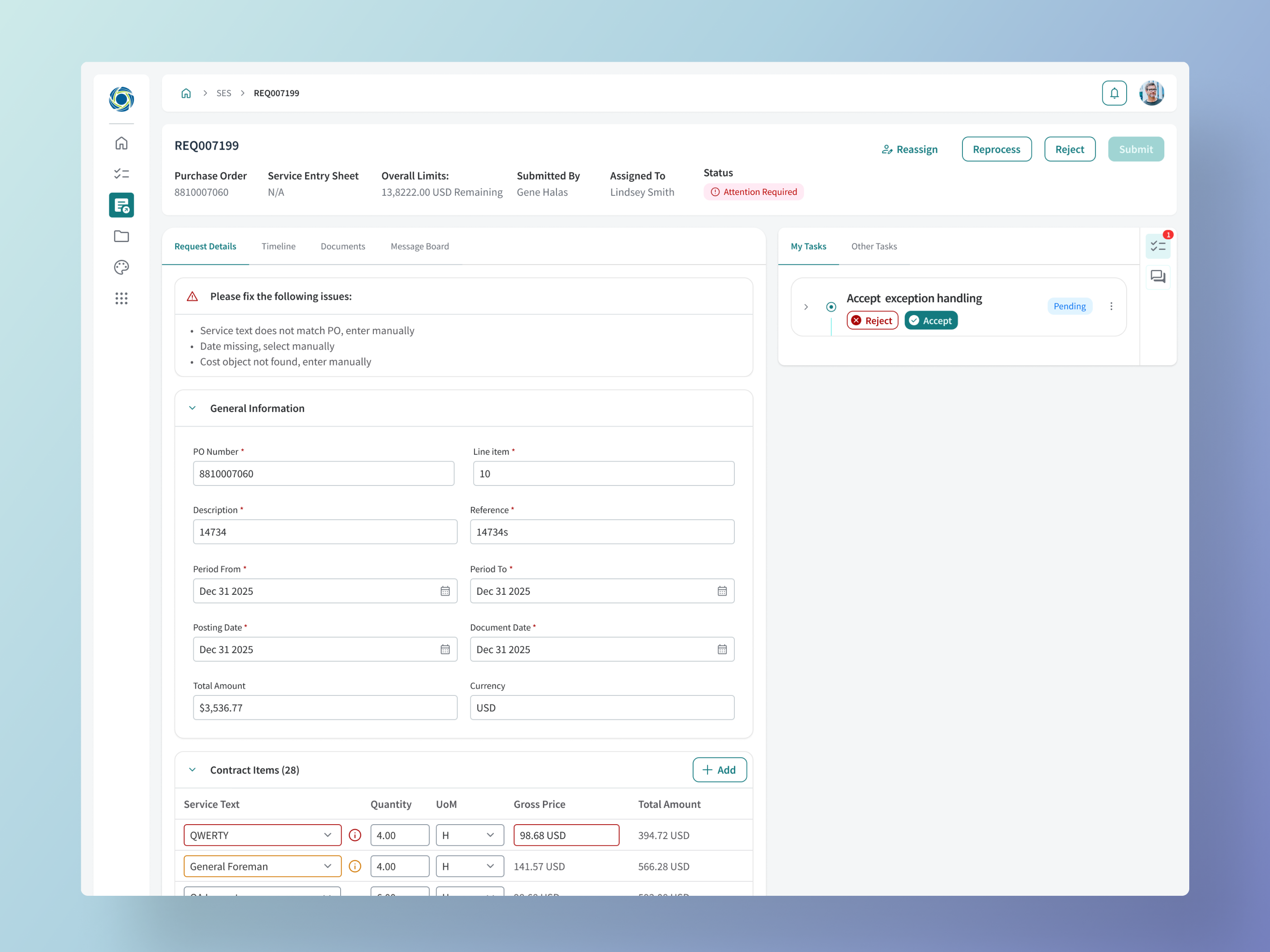Click the app logo in the sidebar
The height and width of the screenshot is (952, 1270).
click(121, 99)
